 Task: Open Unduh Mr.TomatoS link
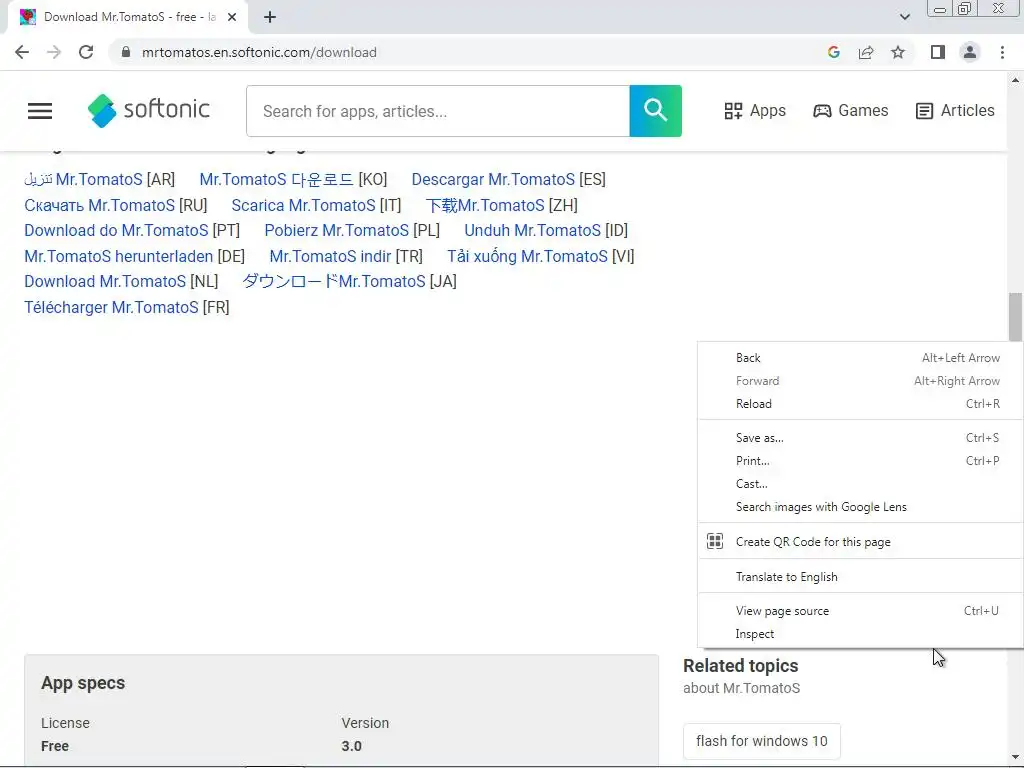point(532,231)
